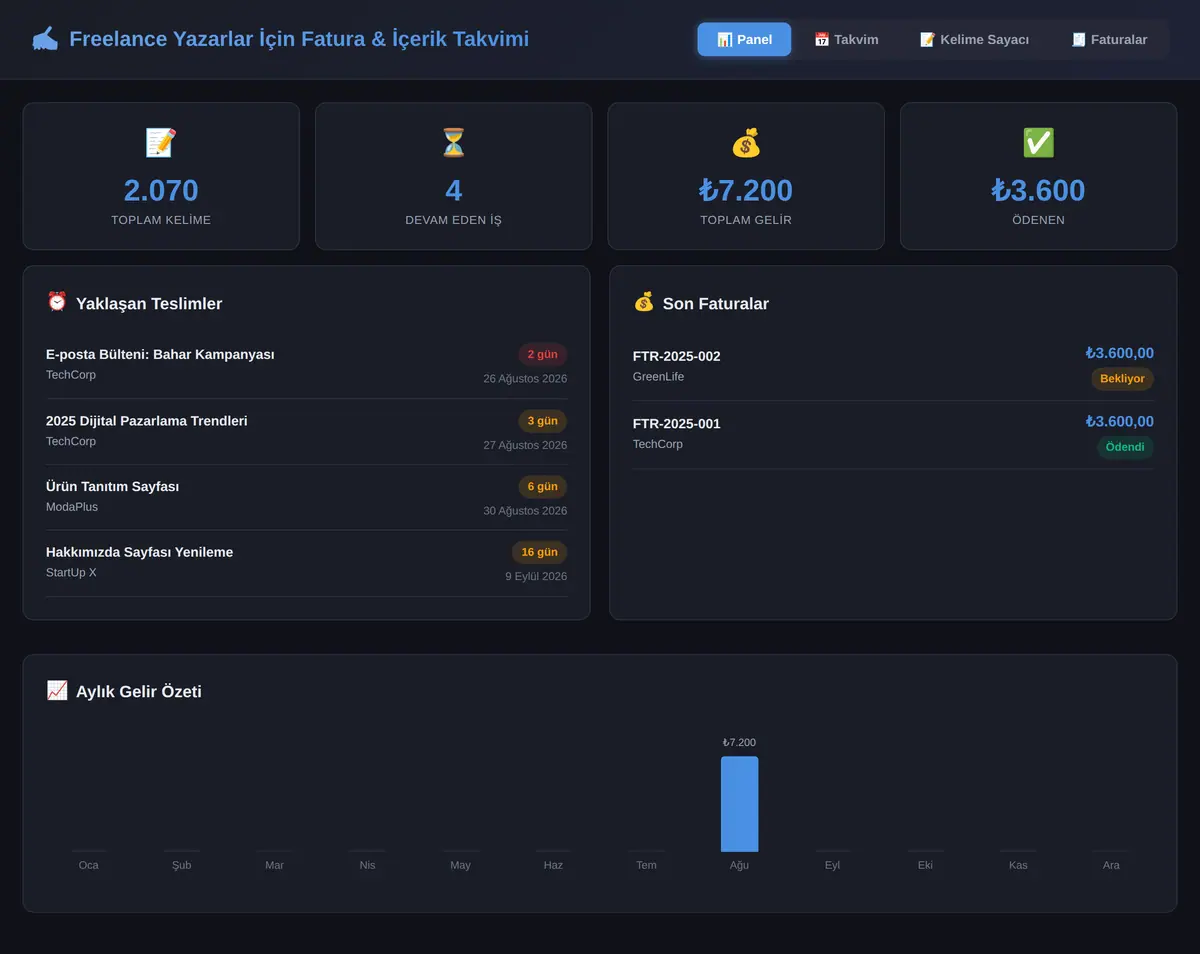
Task: Click the red "2 gün" badge
Action: pos(542,355)
